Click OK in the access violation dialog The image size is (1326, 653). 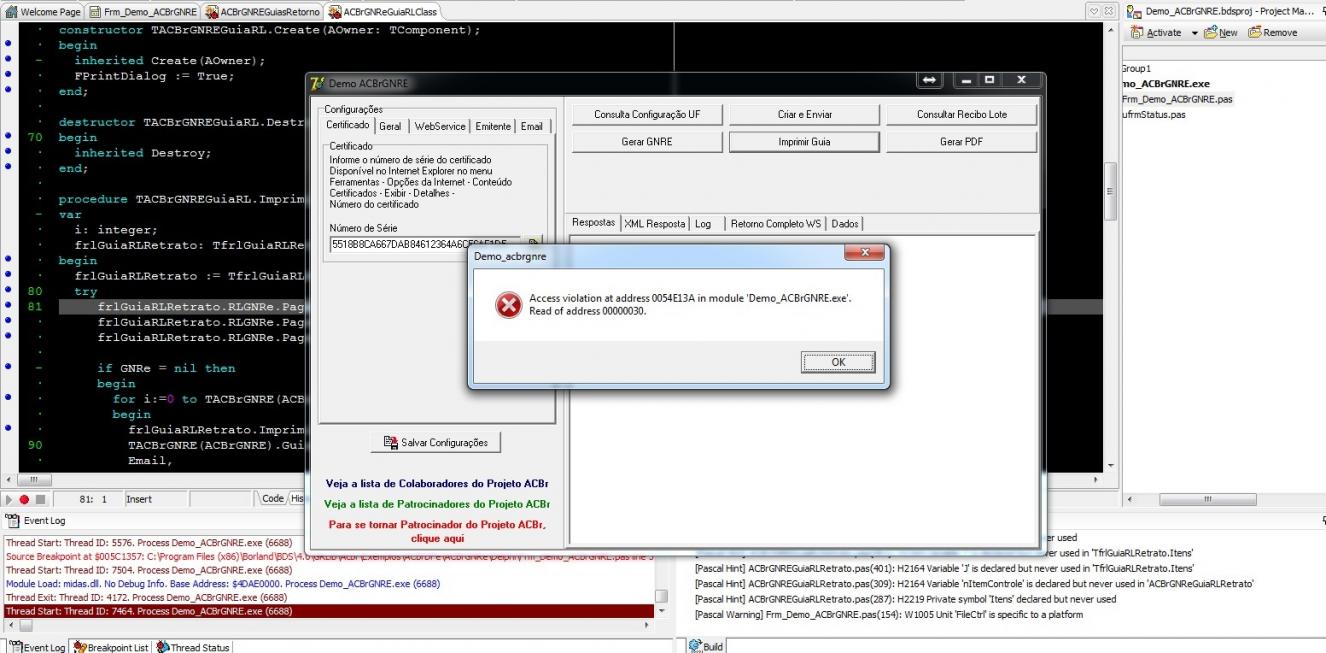(x=838, y=362)
